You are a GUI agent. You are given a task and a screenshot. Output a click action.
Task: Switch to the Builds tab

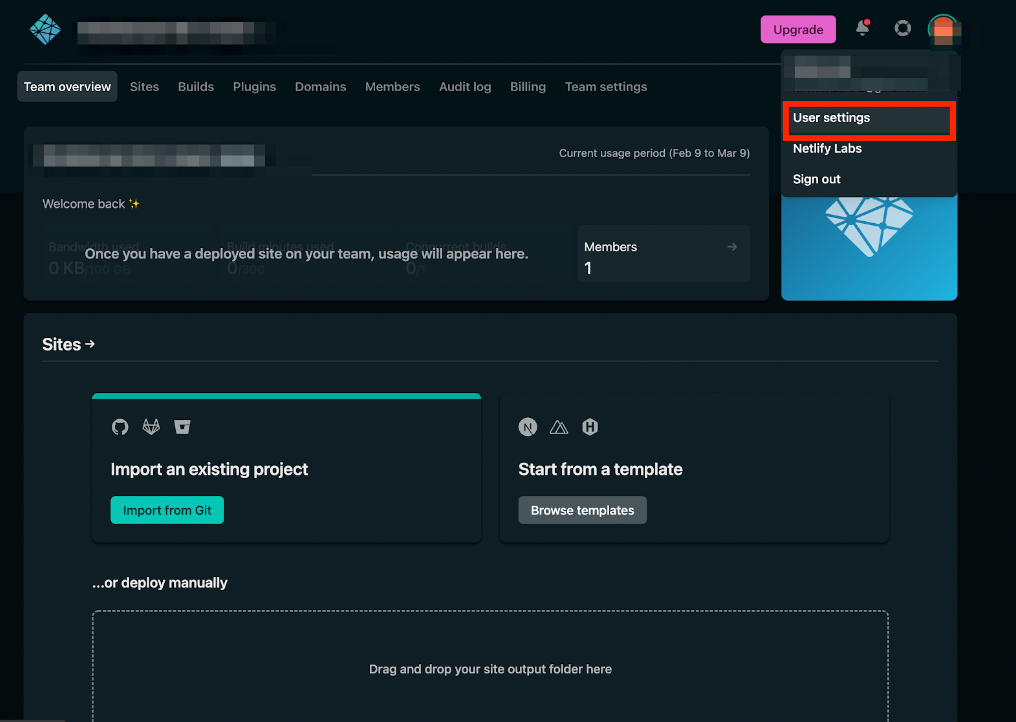[x=196, y=87]
